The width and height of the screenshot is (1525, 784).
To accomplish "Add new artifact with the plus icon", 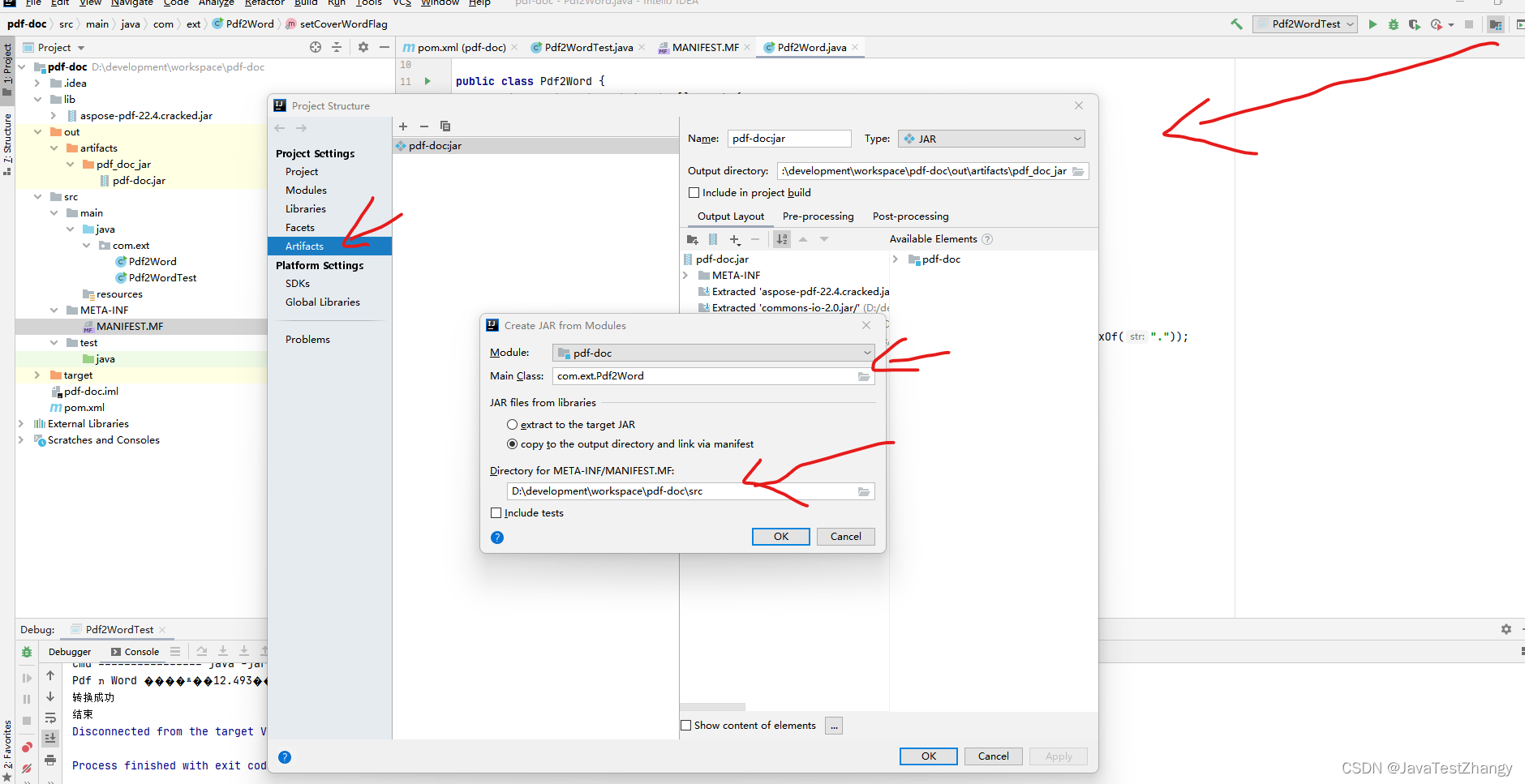I will pos(403,126).
